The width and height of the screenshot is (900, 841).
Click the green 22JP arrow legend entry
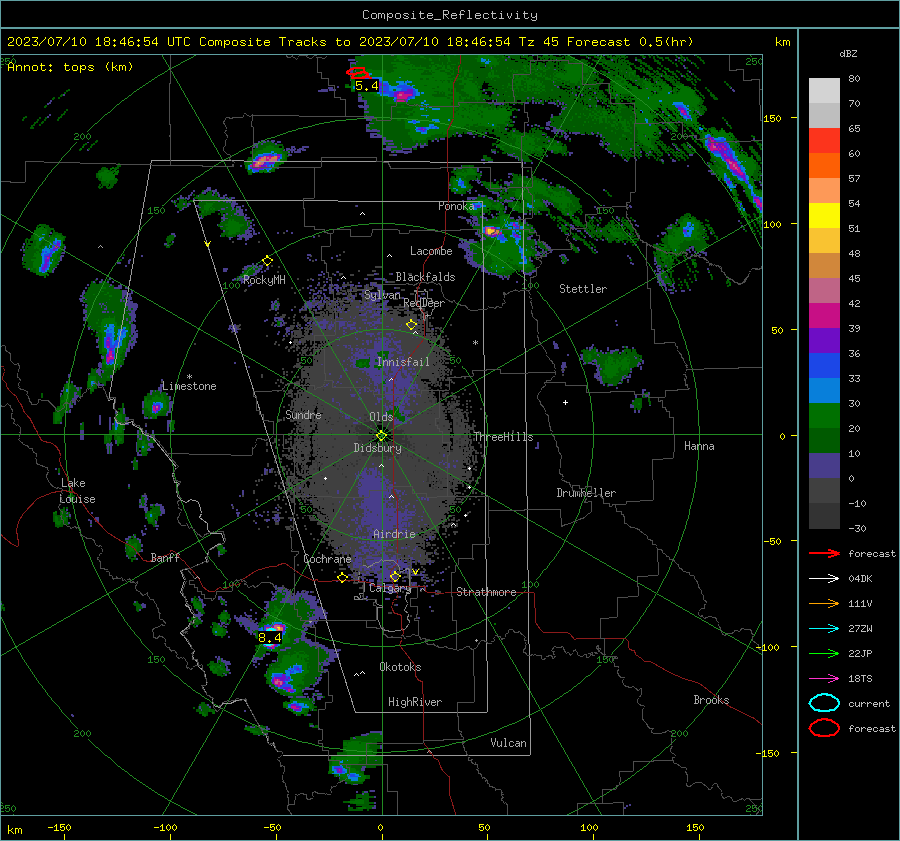click(x=824, y=653)
